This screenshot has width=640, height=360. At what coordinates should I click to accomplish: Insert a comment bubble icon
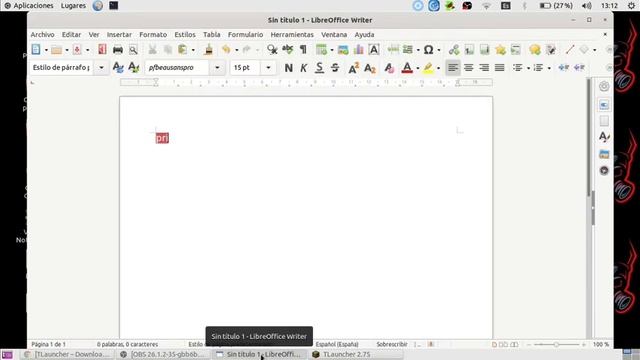pyautogui.click(x=535, y=50)
